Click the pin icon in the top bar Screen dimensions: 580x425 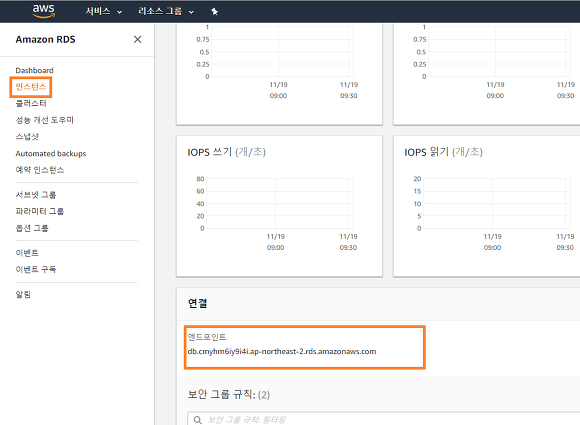pyautogui.click(x=215, y=11)
